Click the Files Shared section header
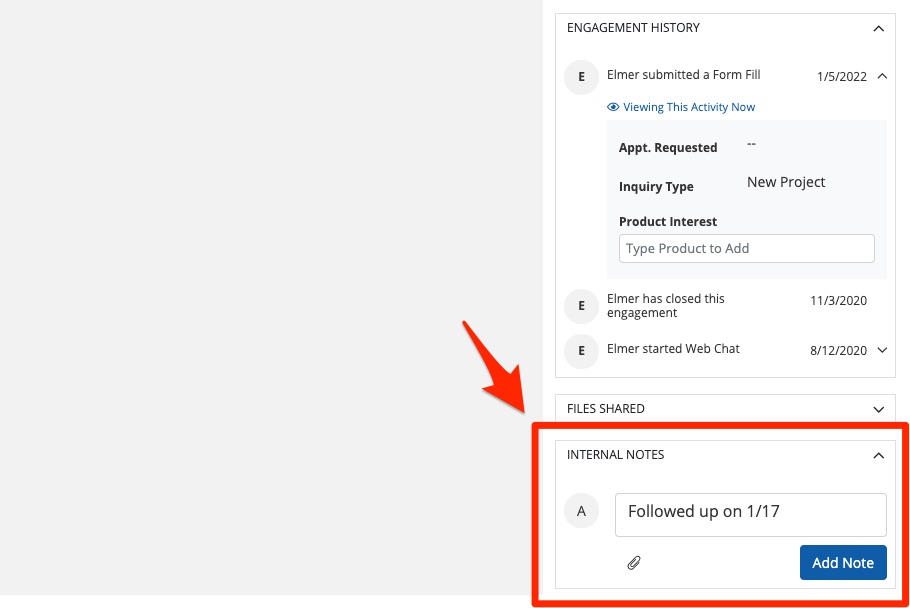Viewport: 910px width, 608px height. point(606,409)
